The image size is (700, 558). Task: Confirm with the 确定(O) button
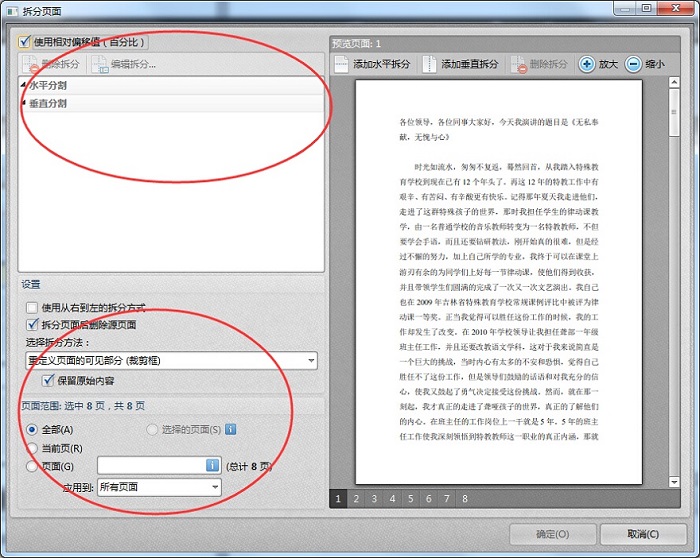click(x=553, y=534)
